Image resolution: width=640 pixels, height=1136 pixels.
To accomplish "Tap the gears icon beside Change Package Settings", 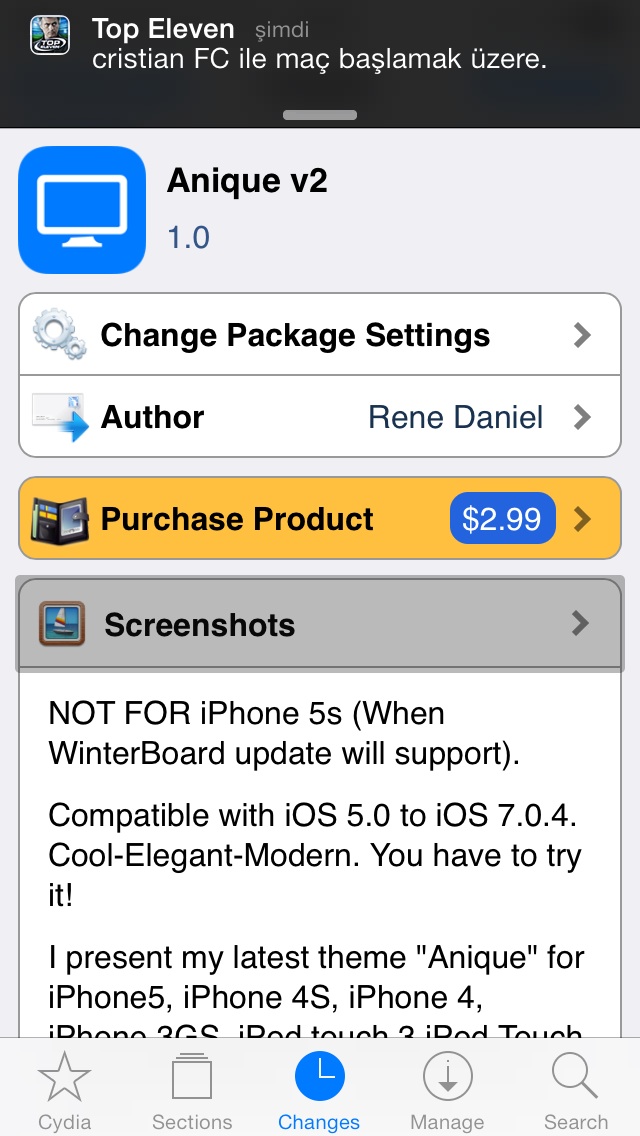I will [59, 334].
